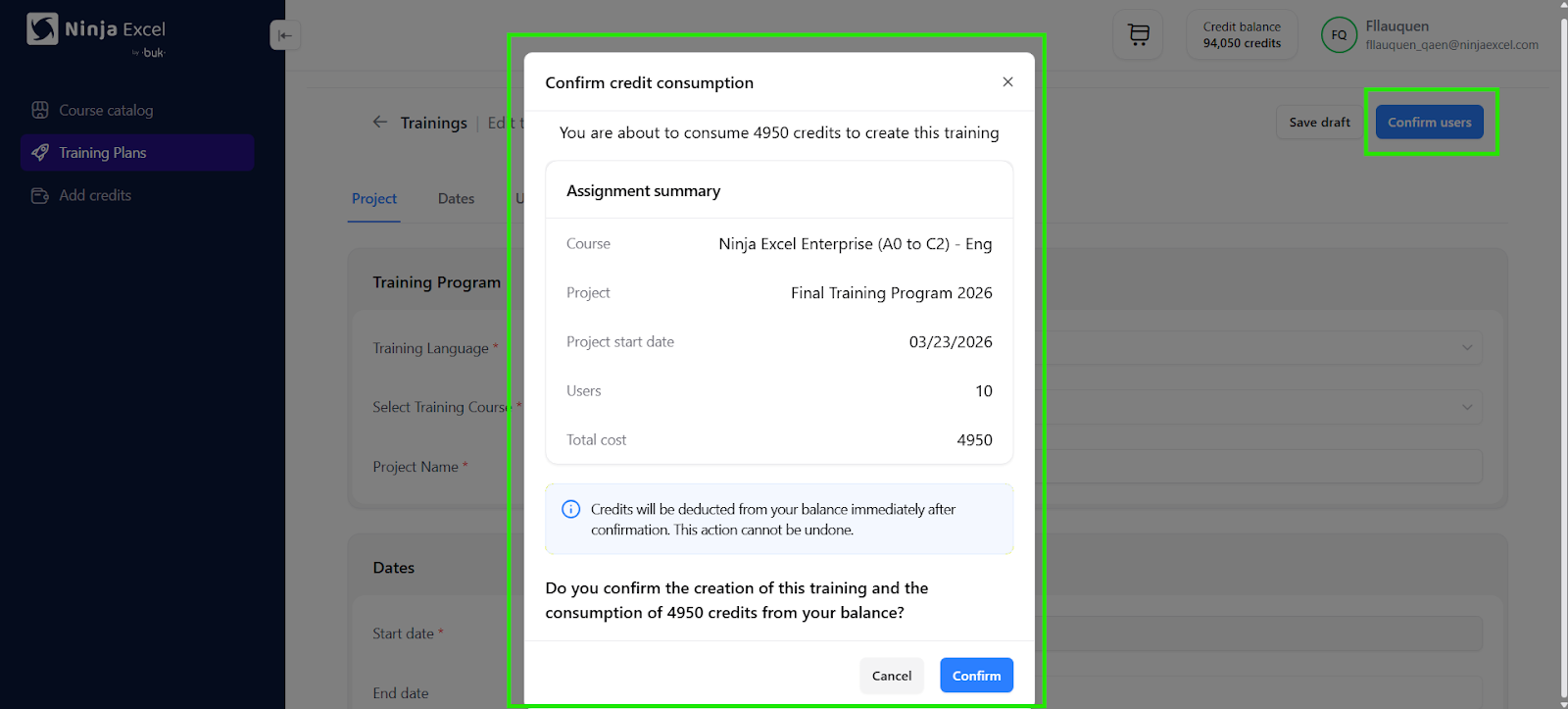Click the Add credits wallet icon
Image resolution: width=1568 pixels, height=709 pixels.
tap(40, 195)
